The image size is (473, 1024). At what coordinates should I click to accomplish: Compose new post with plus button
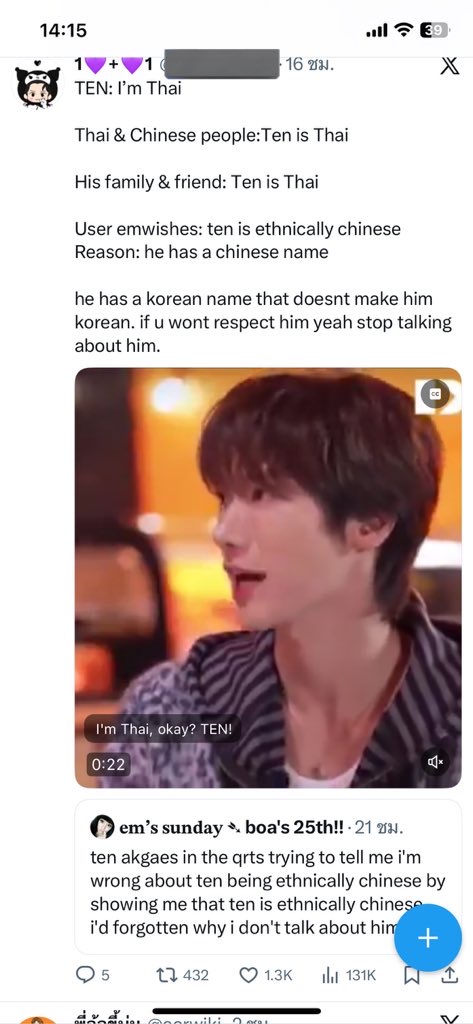click(x=427, y=938)
